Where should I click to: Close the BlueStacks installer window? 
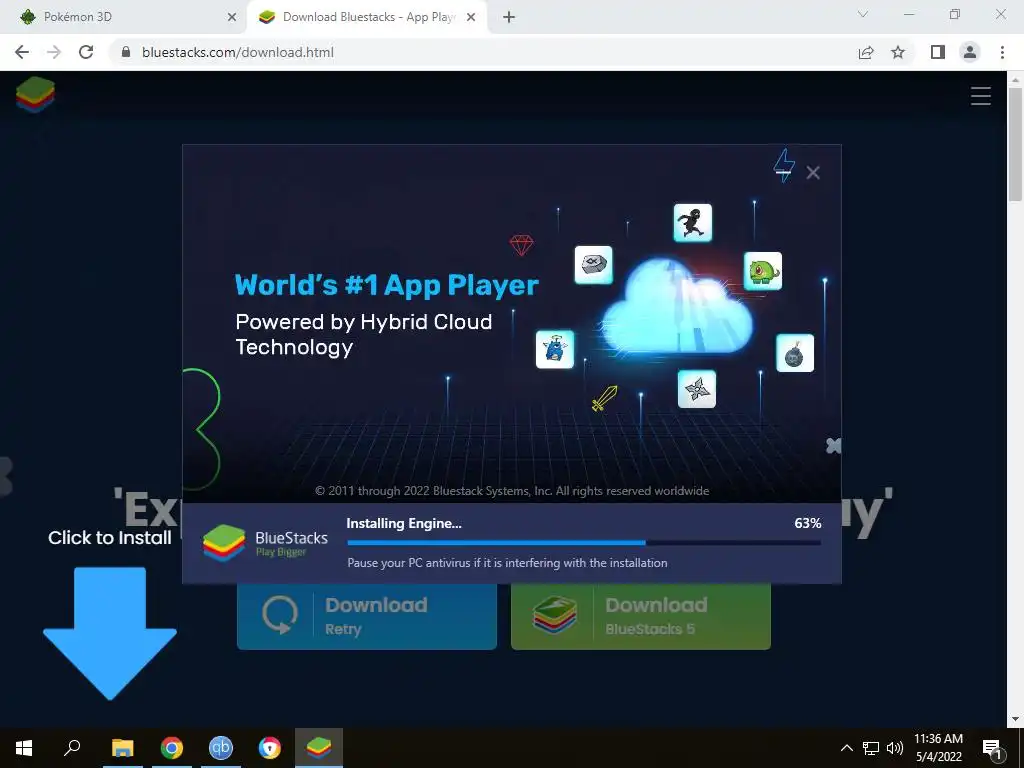click(x=813, y=172)
